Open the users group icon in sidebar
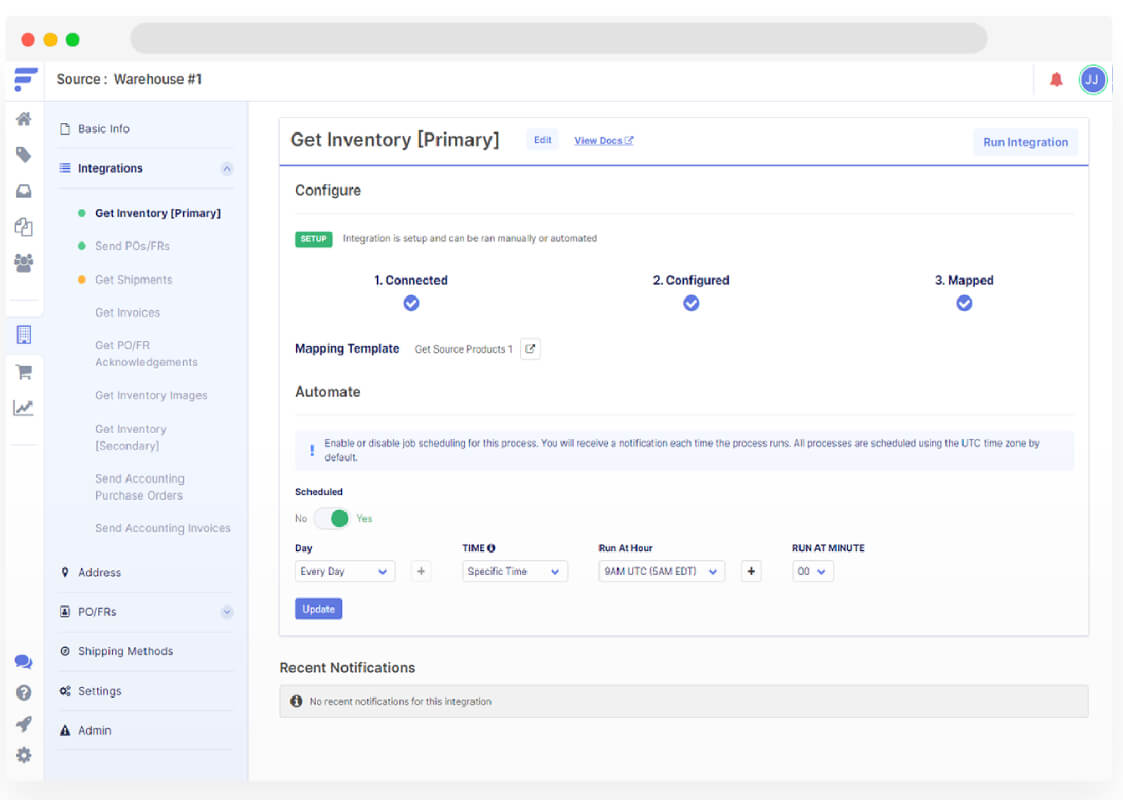Viewport: 1123px width, 800px height. click(24, 263)
